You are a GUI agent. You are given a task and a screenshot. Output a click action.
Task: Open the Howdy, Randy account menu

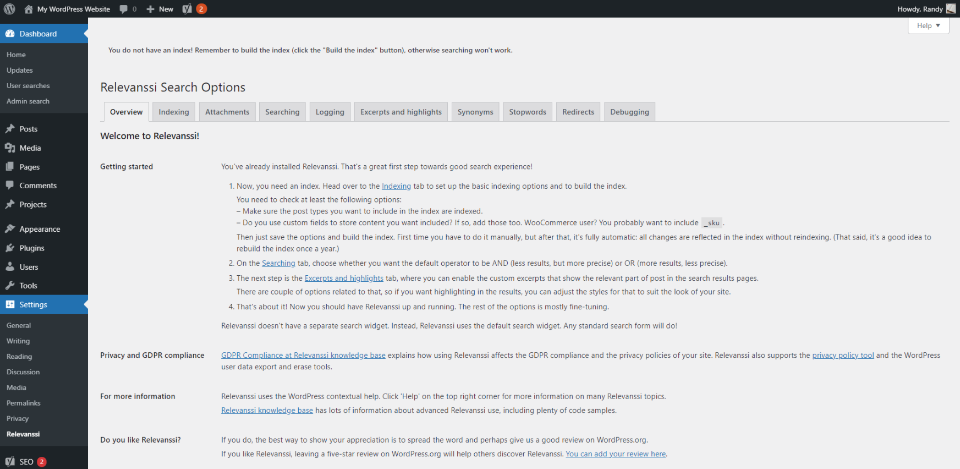pyautogui.click(x=924, y=9)
